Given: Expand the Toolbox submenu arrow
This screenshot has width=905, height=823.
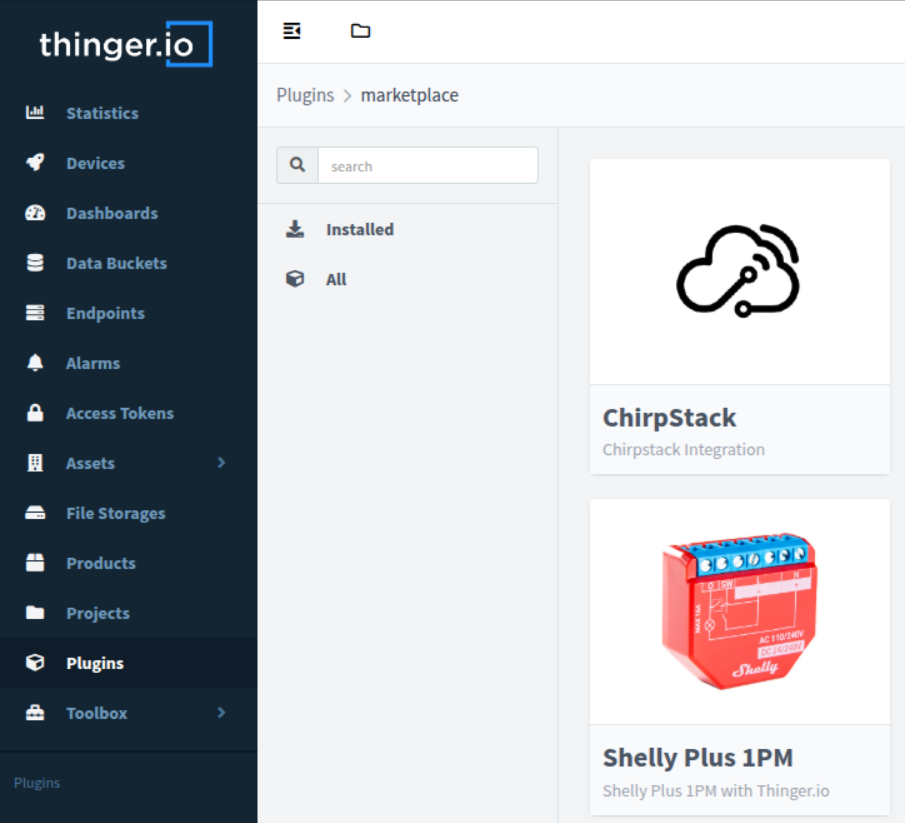Looking at the screenshot, I should (x=221, y=713).
